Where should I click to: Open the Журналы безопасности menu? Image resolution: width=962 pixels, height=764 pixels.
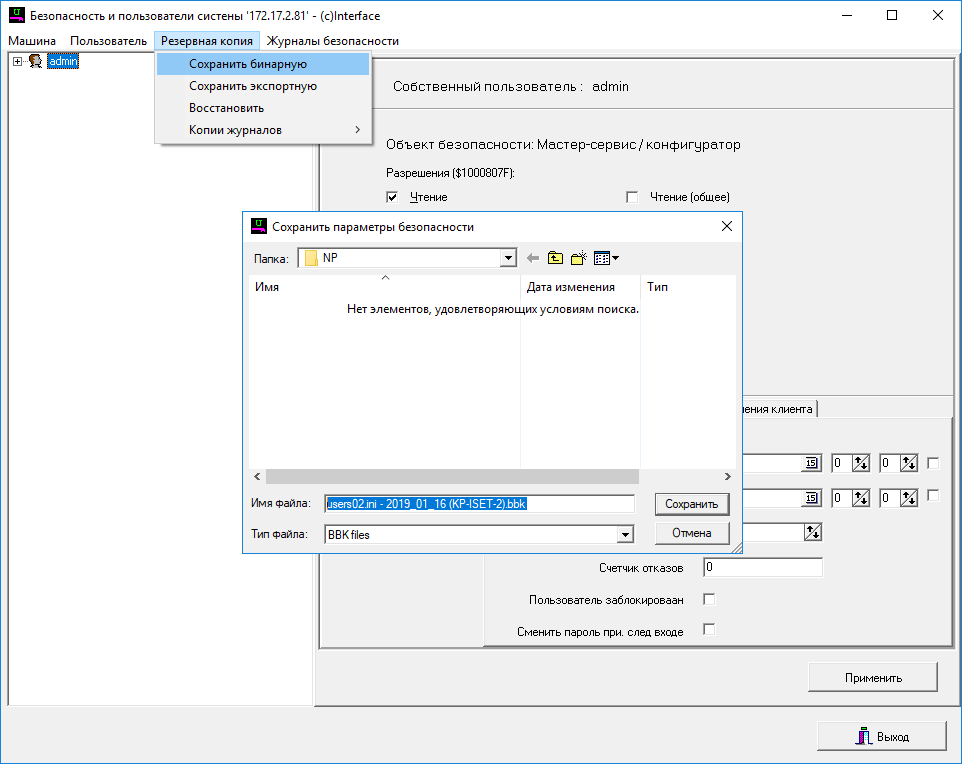pos(332,41)
